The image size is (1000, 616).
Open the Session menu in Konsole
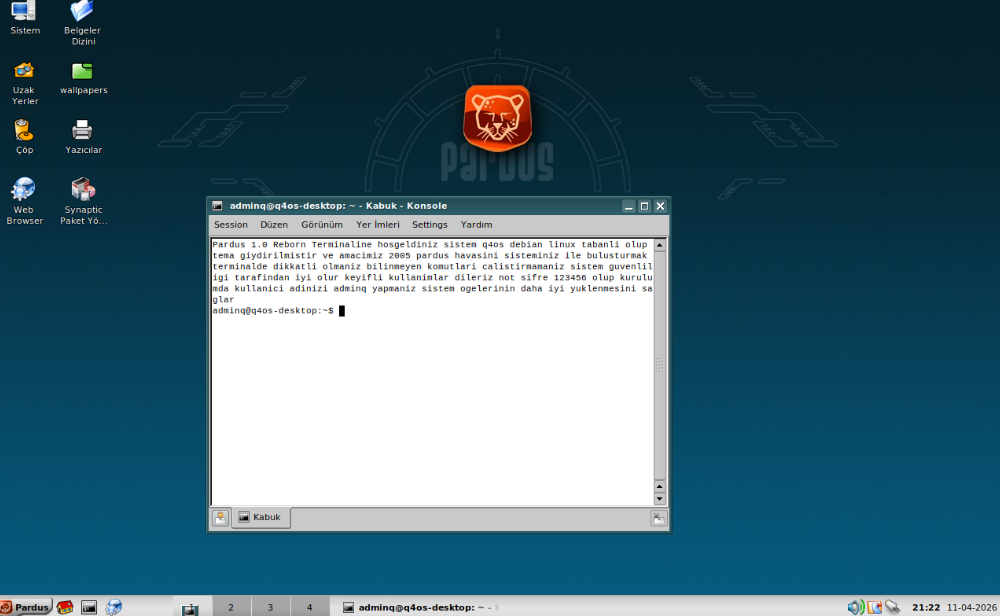coord(230,225)
